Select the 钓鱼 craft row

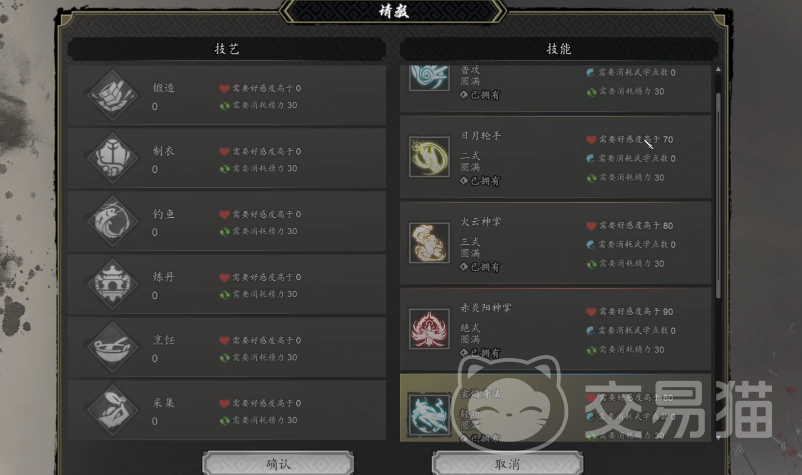[x=227, y=221]
